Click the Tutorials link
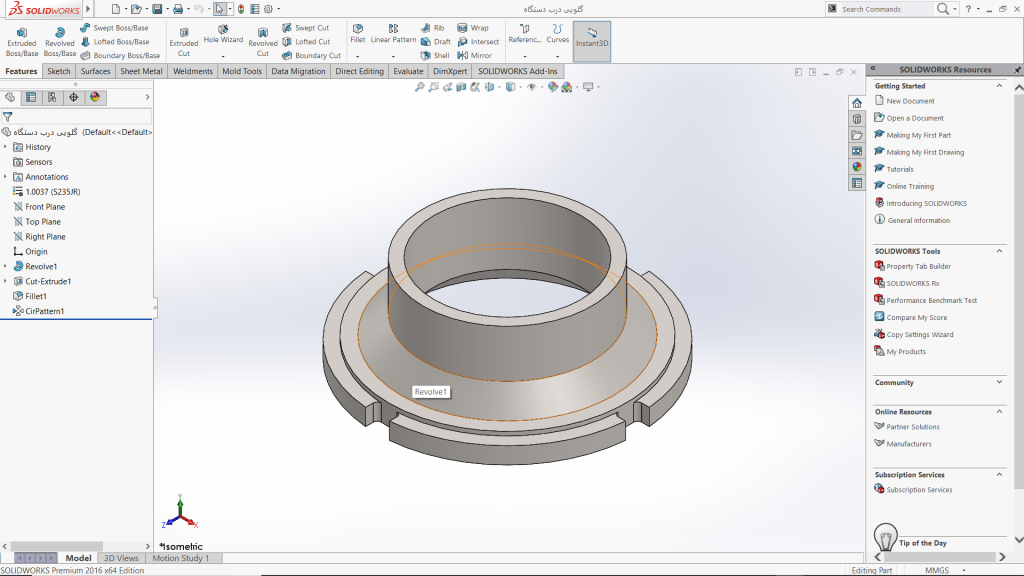Viewport: 1024px width, 576px height. click(x=899, y=169)
